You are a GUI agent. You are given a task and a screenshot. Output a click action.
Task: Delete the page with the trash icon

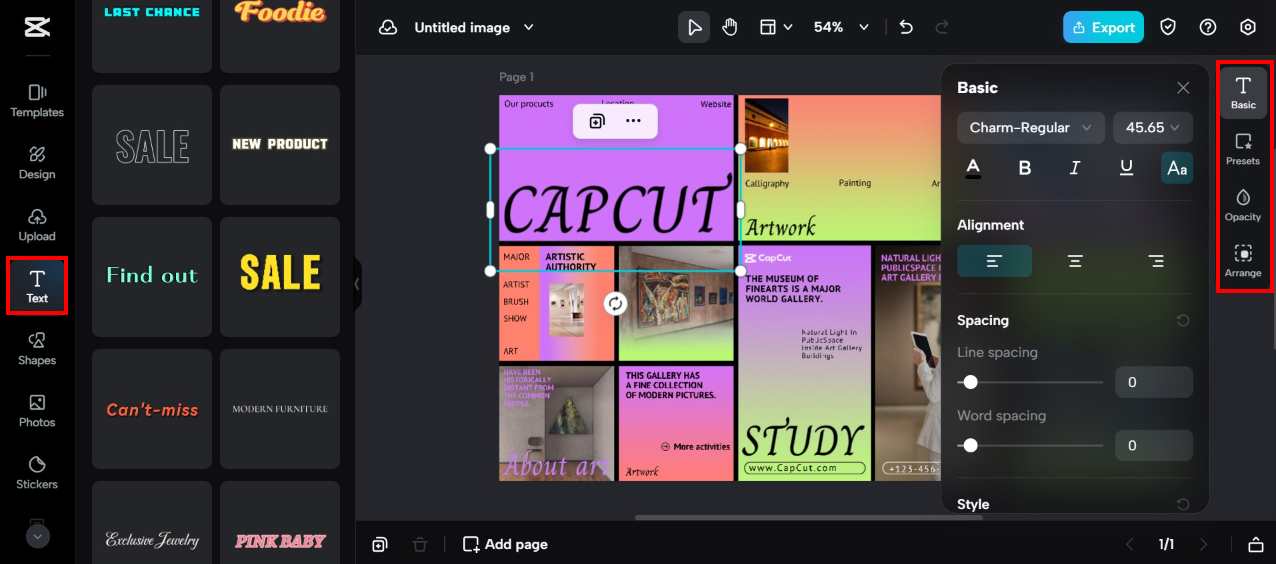[420, 544]
